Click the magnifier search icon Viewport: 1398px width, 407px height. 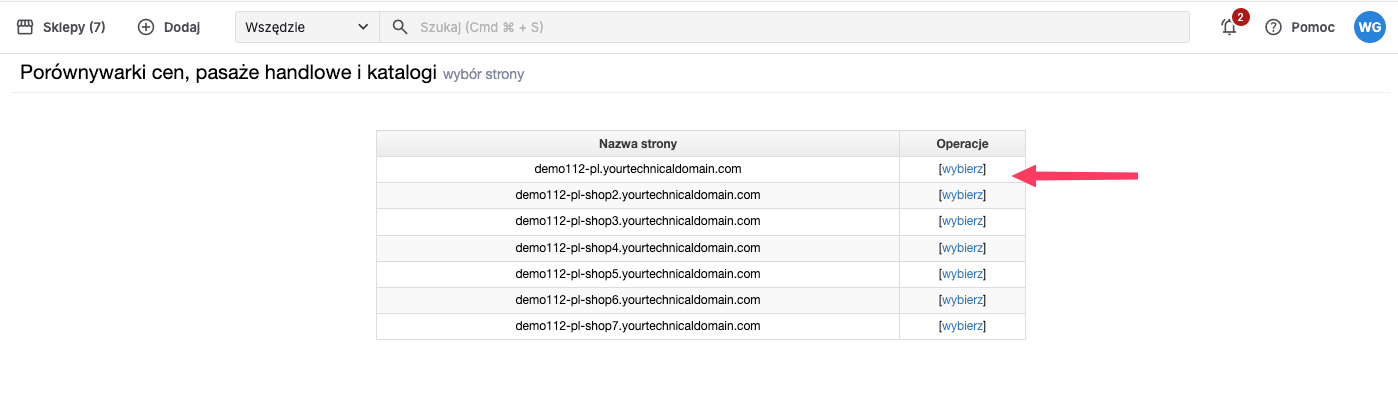point(400,27)
